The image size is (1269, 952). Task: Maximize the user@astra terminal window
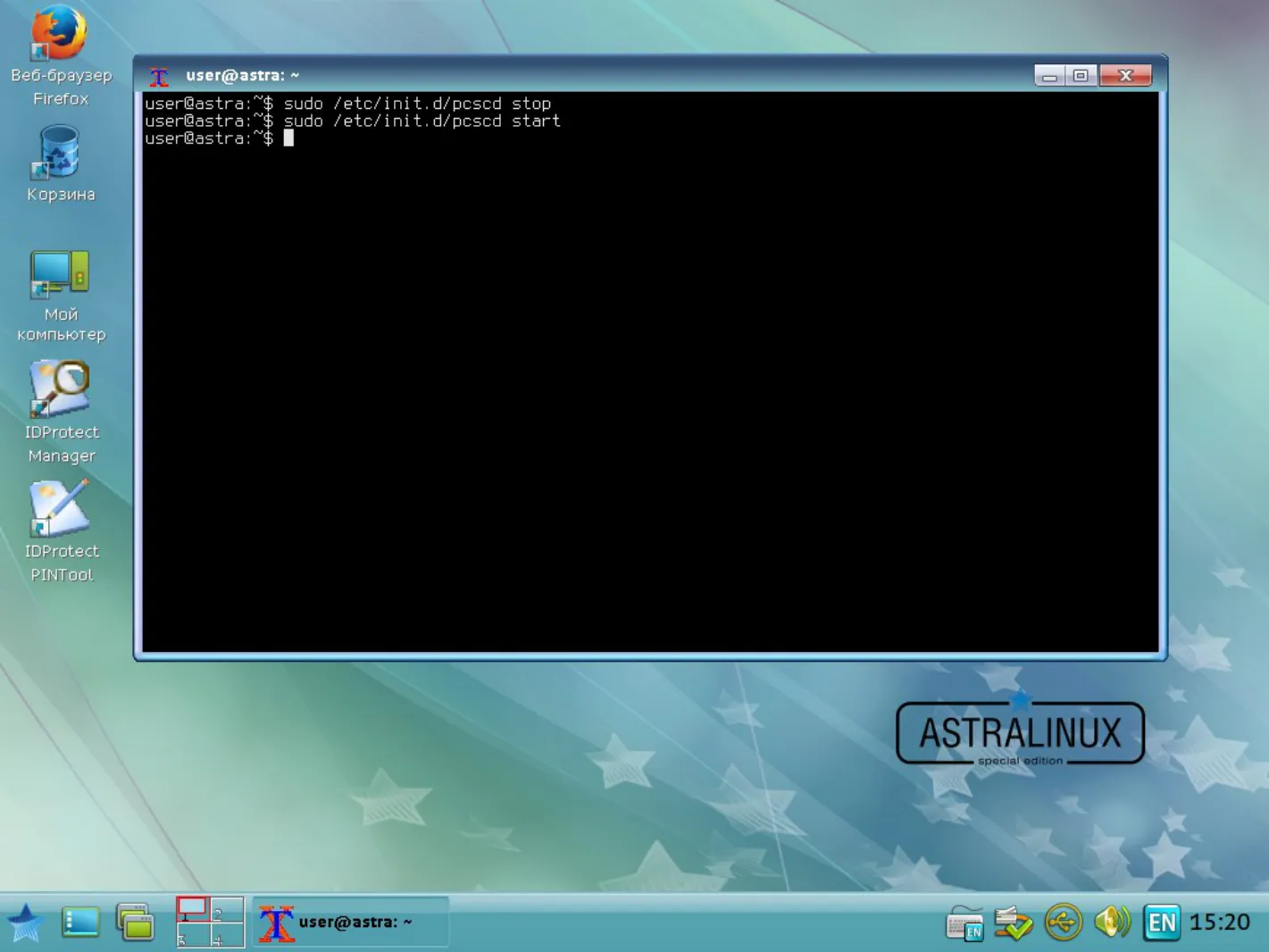(1081, 76)
